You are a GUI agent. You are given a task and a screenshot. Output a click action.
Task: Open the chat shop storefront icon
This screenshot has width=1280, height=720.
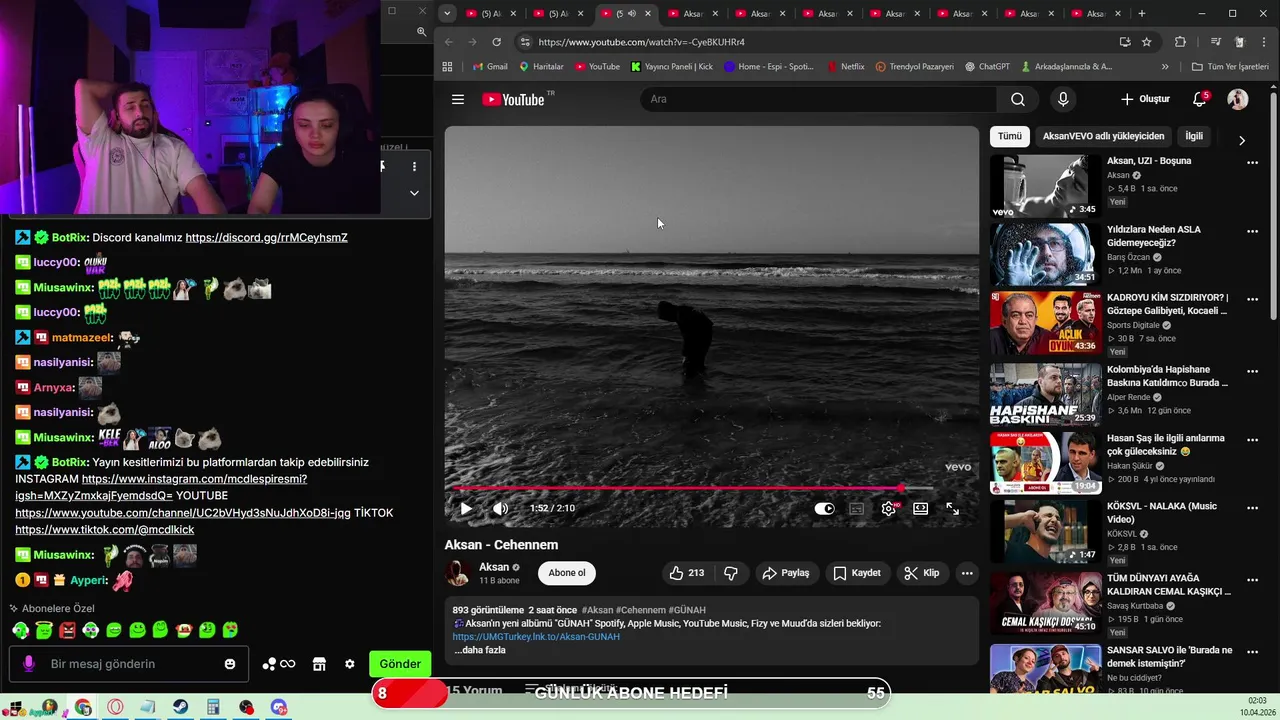pos(319,664)
